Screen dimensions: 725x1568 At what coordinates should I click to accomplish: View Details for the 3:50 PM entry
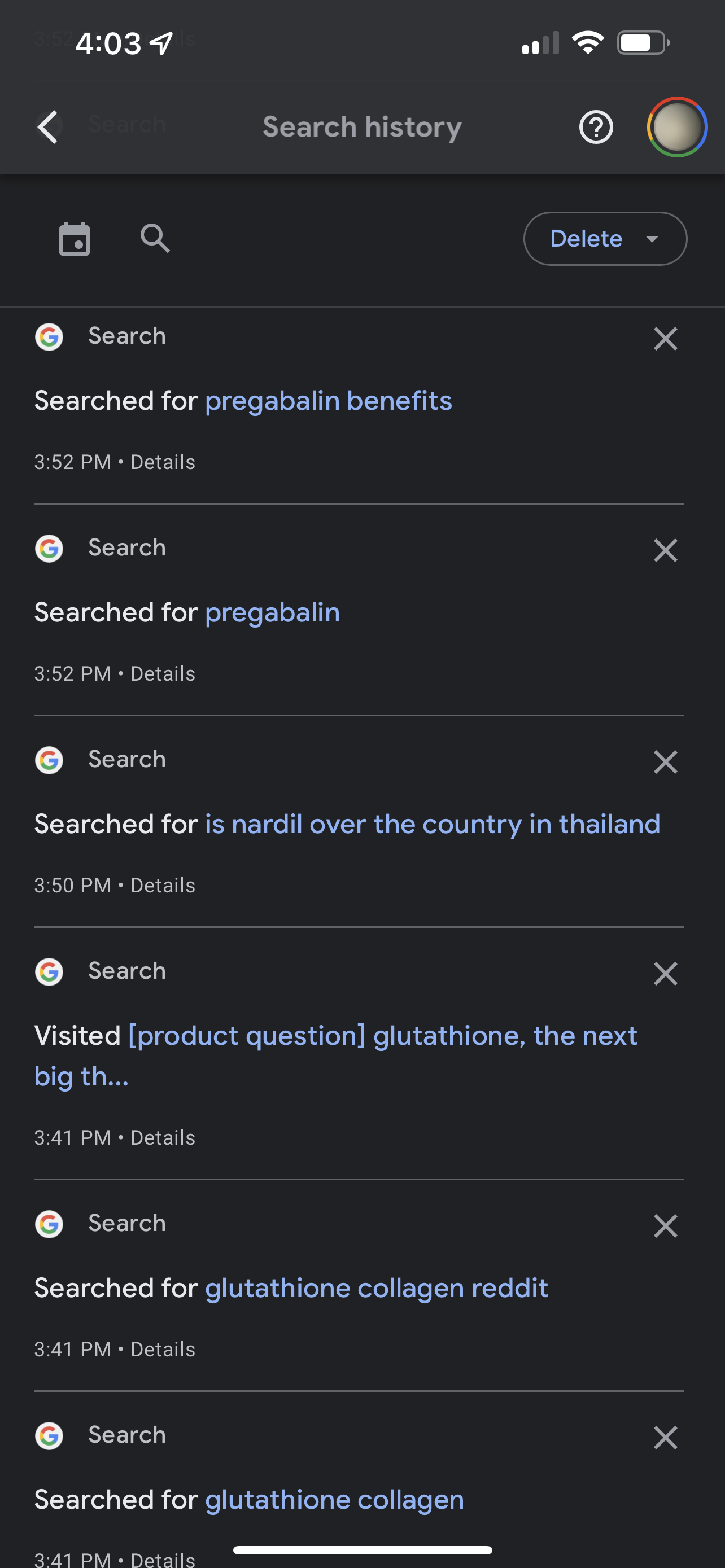coord(163,886)
